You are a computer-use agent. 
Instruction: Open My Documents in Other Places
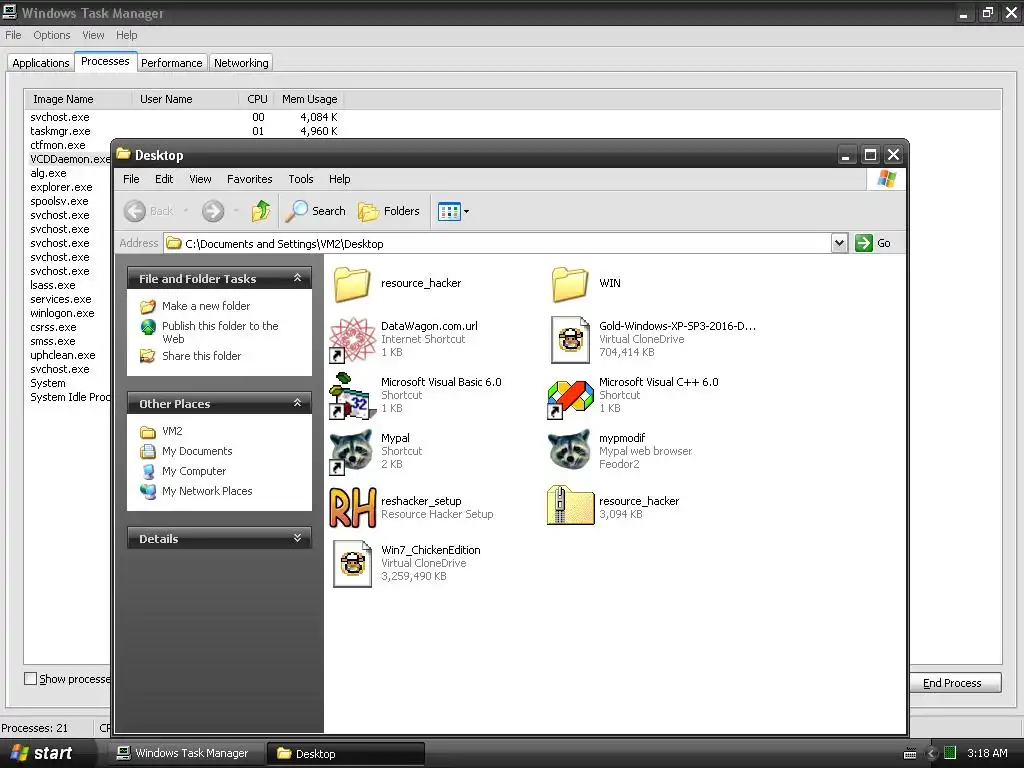point(197,451)
